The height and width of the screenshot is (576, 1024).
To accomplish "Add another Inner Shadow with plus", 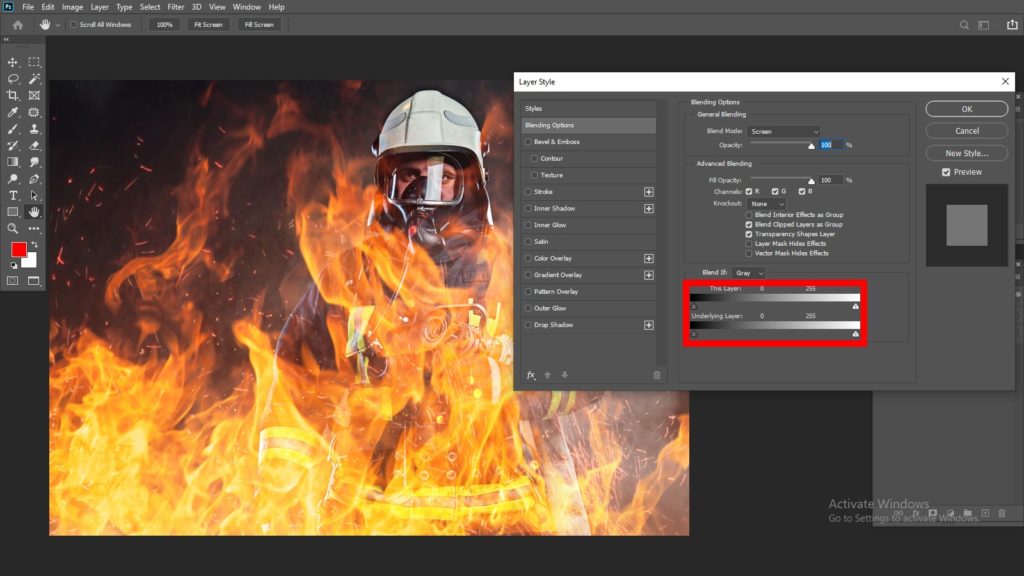I will tap(648, 208).
